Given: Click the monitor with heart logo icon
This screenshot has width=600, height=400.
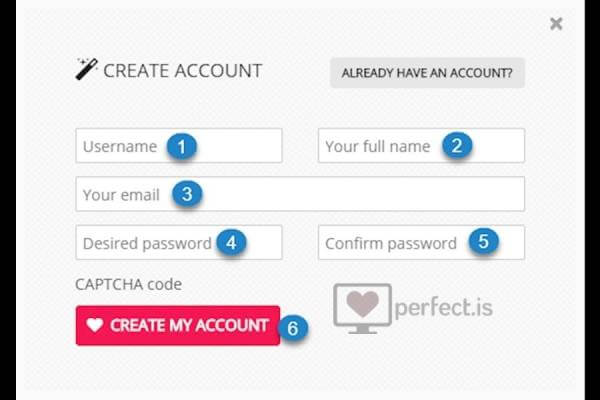Looking at the screenshot, I should (362, 309).
